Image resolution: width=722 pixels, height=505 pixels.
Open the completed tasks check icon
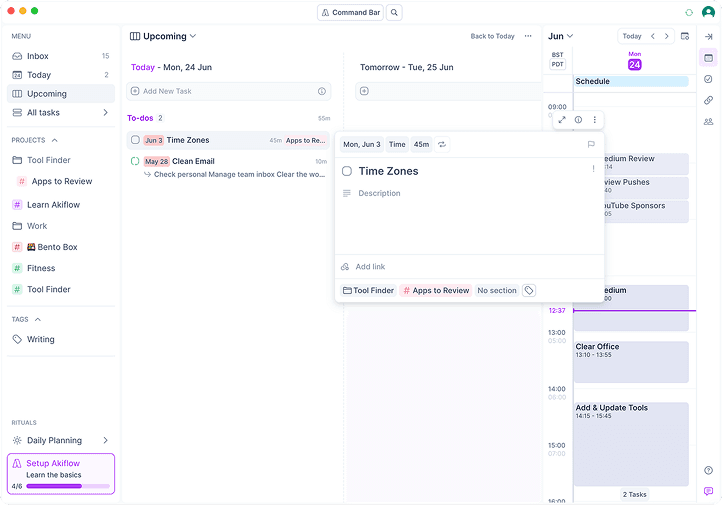(708, 79)
